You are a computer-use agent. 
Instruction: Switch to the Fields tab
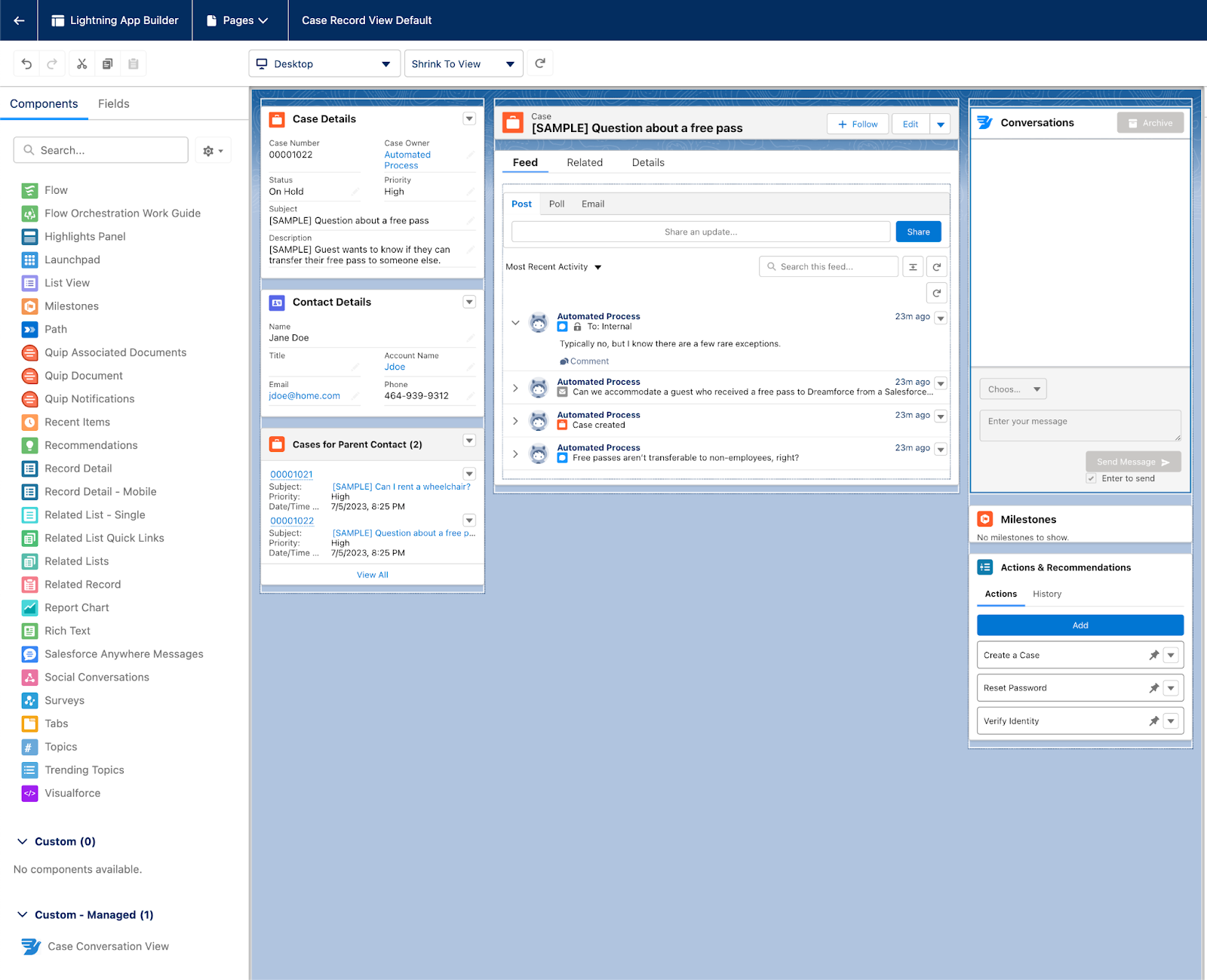click(x=113, y=104)
